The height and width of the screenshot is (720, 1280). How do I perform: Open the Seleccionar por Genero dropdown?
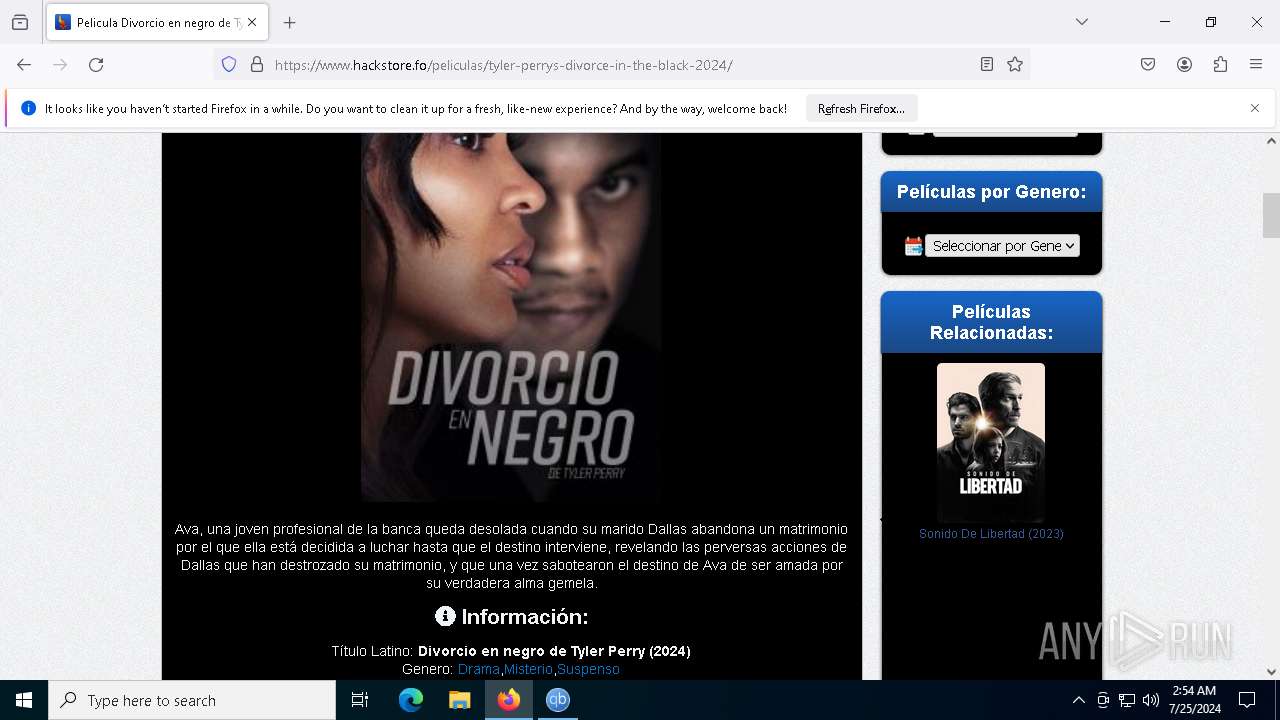point(1002,245)
